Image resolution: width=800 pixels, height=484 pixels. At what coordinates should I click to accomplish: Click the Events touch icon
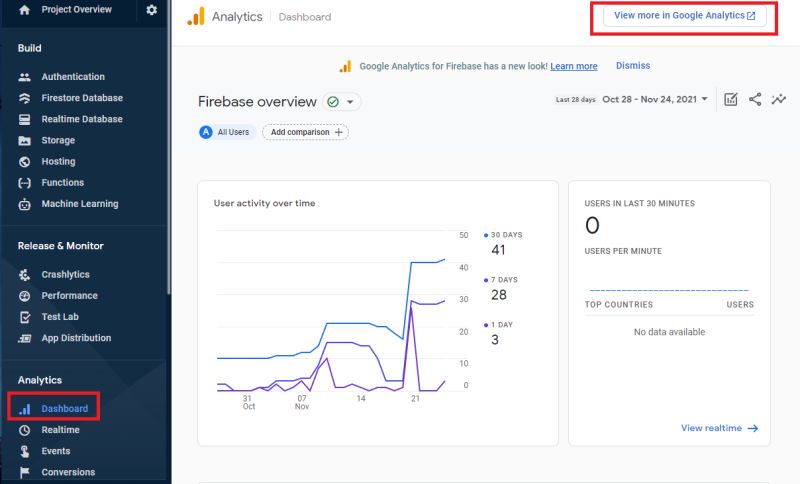(24, 451)
